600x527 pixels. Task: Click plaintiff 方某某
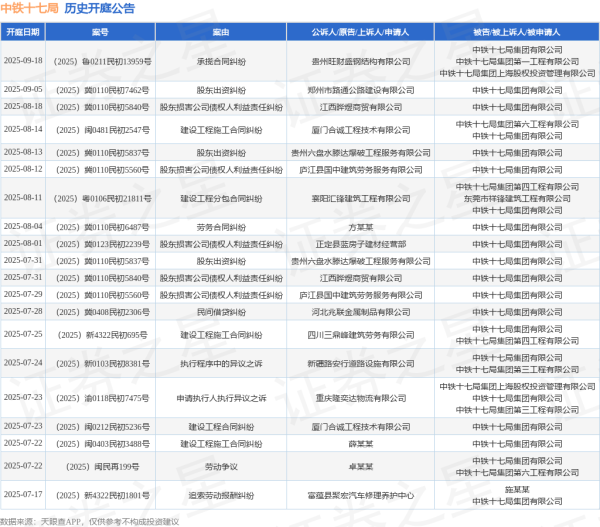tap(360, 227)
